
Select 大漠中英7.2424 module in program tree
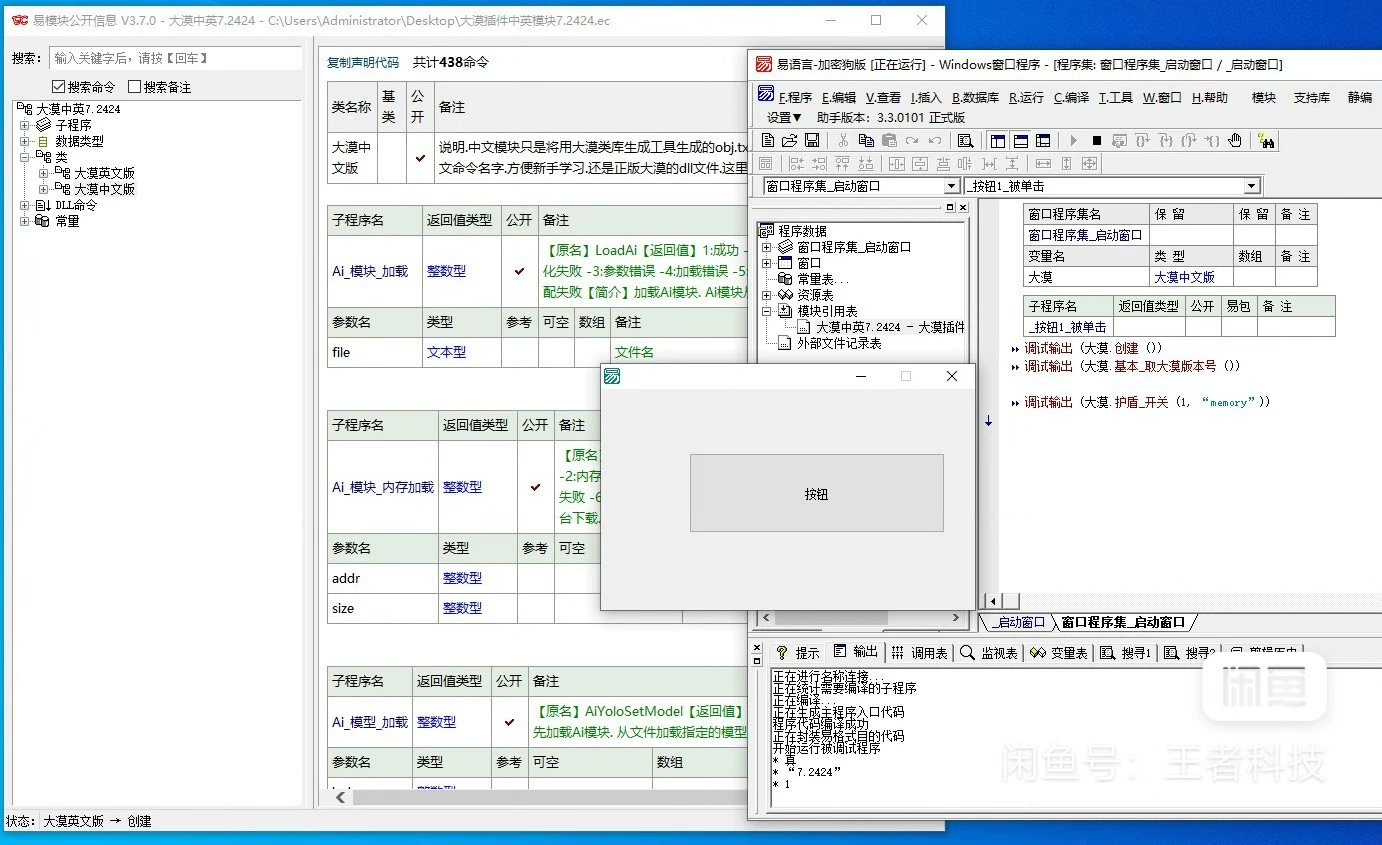(x=890, y=327)
